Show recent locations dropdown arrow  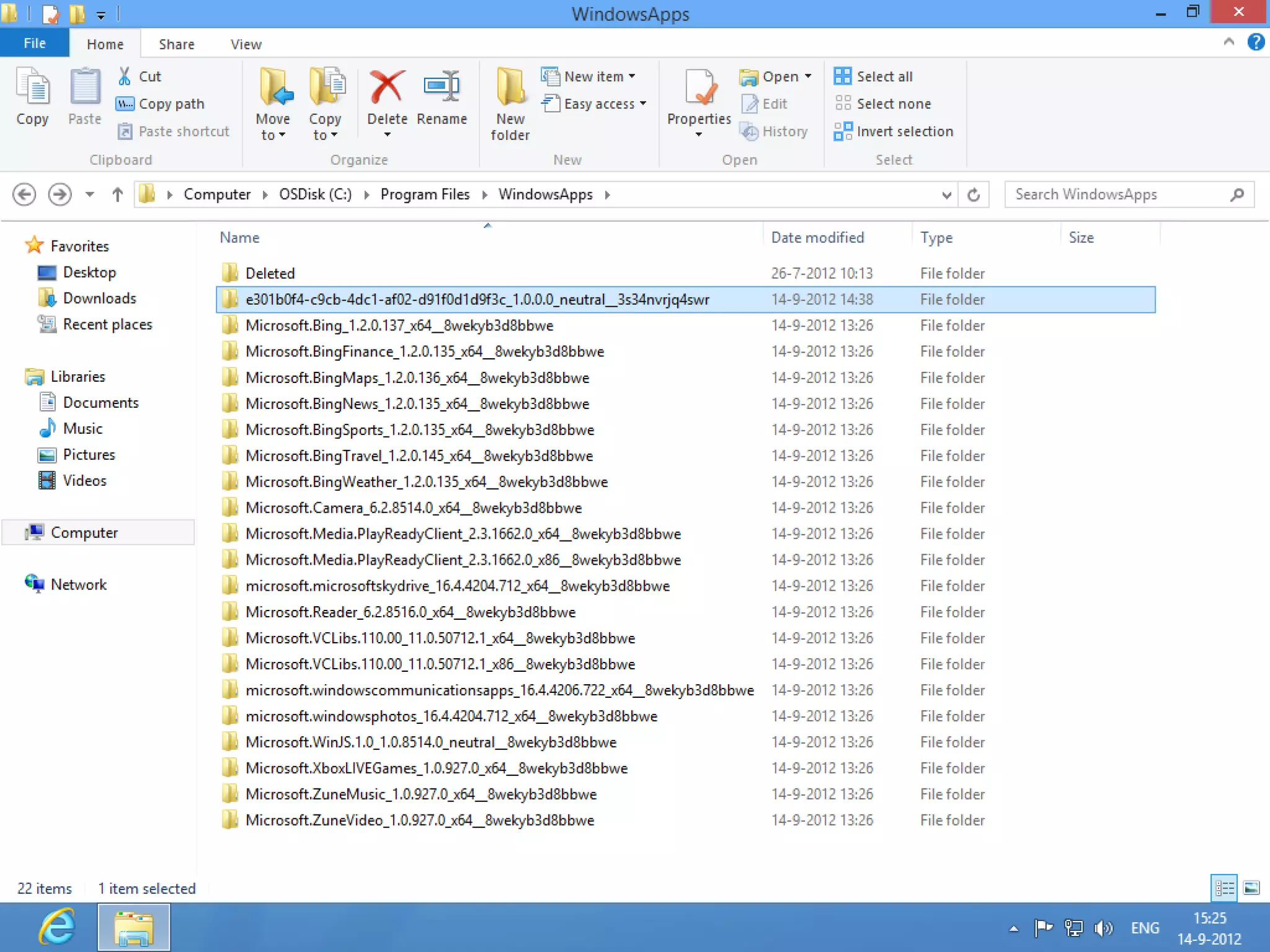point(90,195)
